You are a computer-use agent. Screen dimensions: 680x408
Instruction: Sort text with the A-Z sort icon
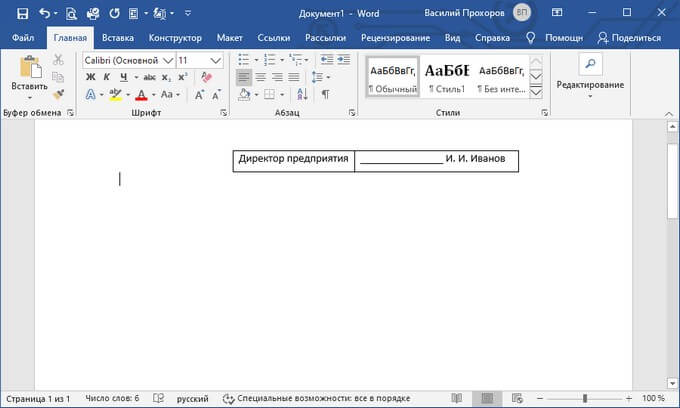[302, 94]
